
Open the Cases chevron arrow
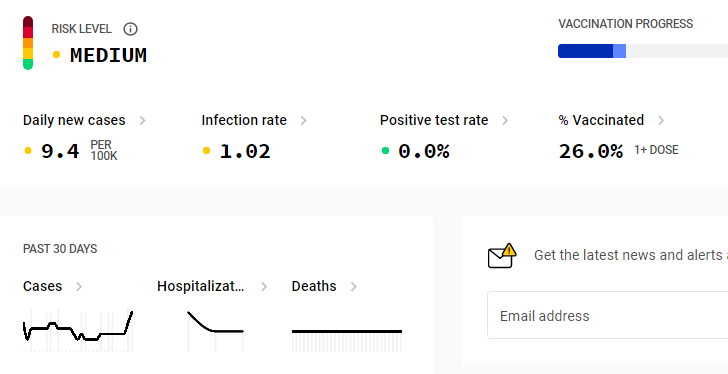[x=79, y=287]
